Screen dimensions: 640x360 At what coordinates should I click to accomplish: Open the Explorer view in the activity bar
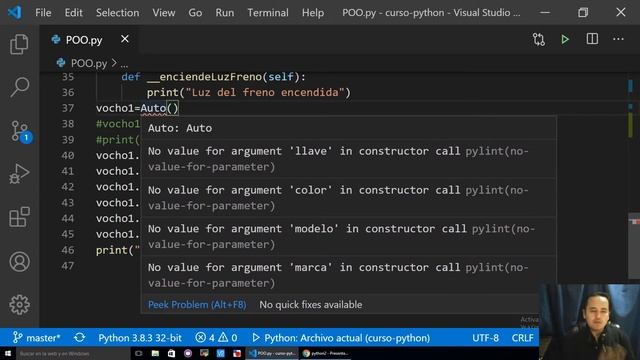19,44
